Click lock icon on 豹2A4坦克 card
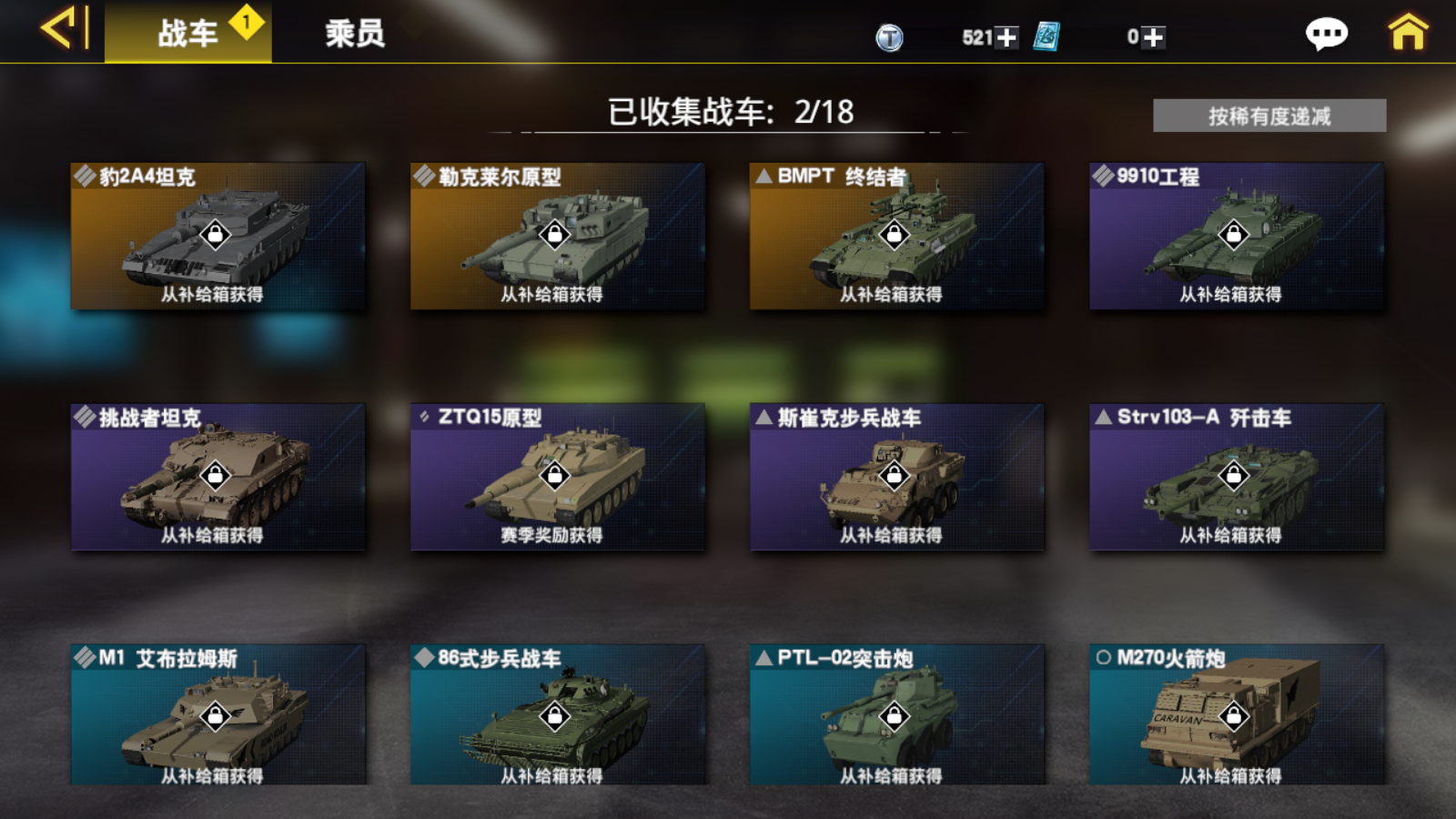 coord(216,235)
